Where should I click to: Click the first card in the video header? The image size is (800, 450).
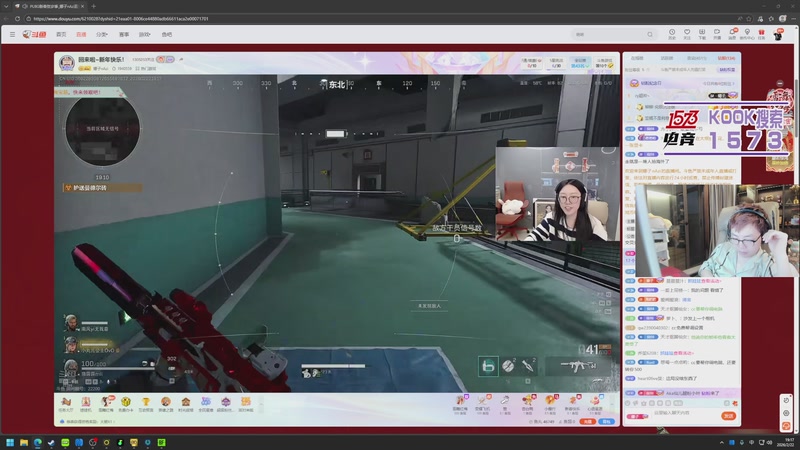point(532,63)
